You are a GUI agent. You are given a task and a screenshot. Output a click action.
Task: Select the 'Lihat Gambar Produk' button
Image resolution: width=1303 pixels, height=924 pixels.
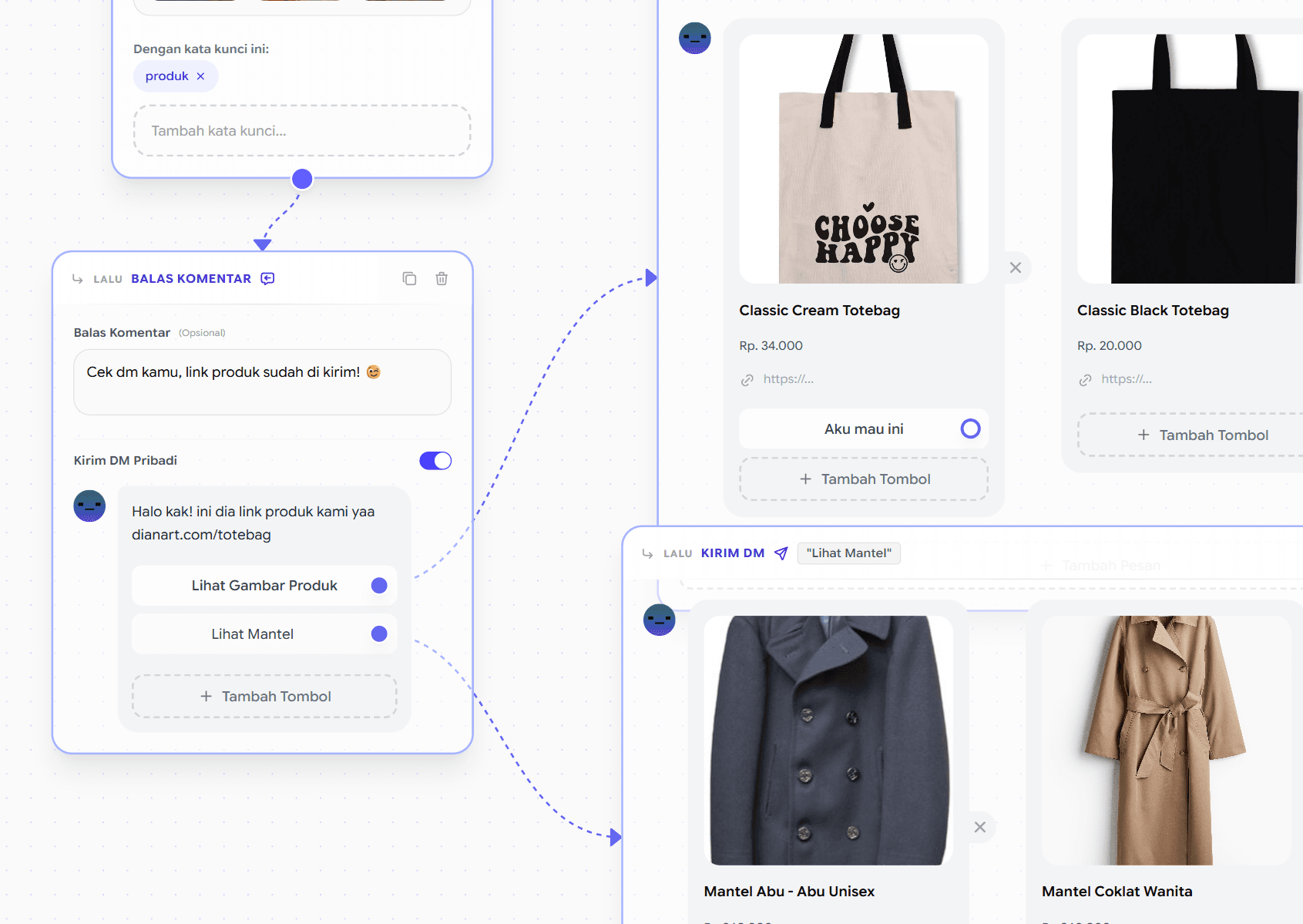point(264,586)
